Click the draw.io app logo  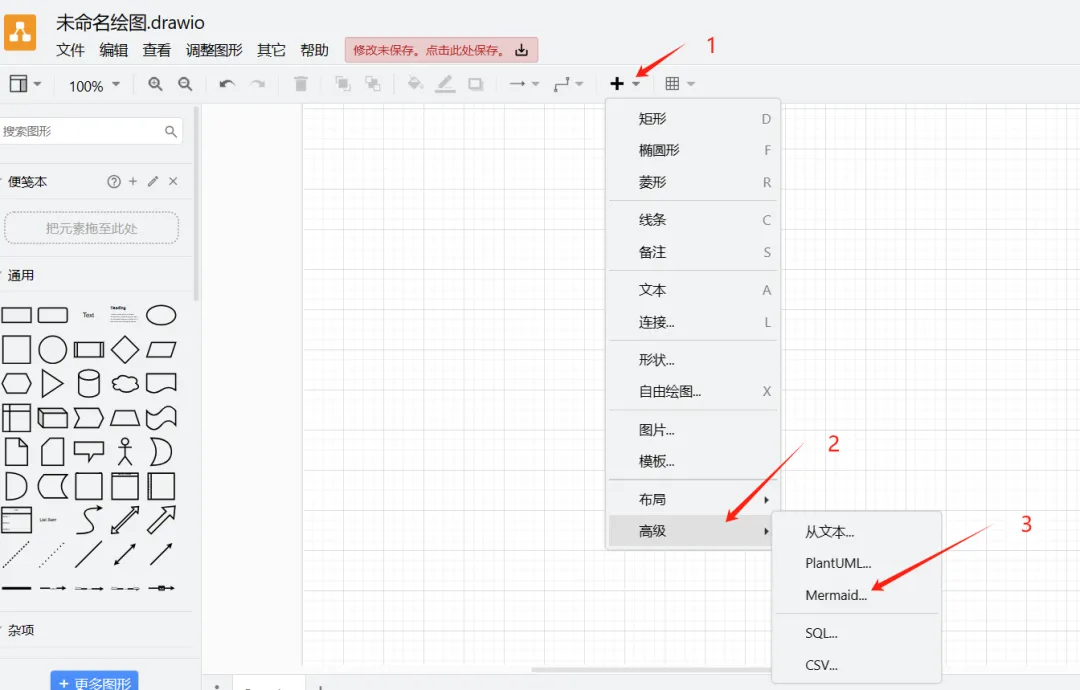click(21, 32)
